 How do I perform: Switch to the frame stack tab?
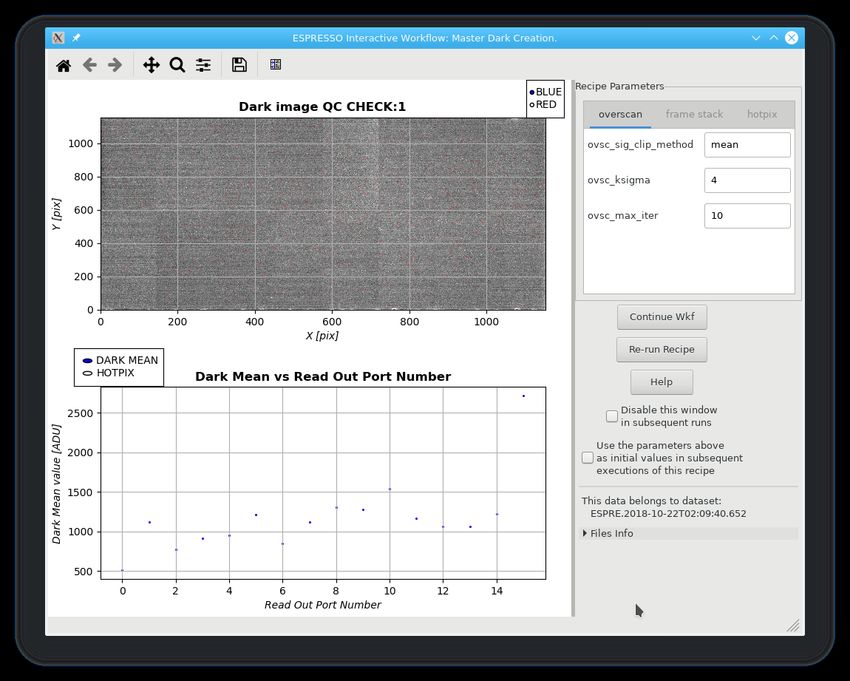[x=694, y=114]
